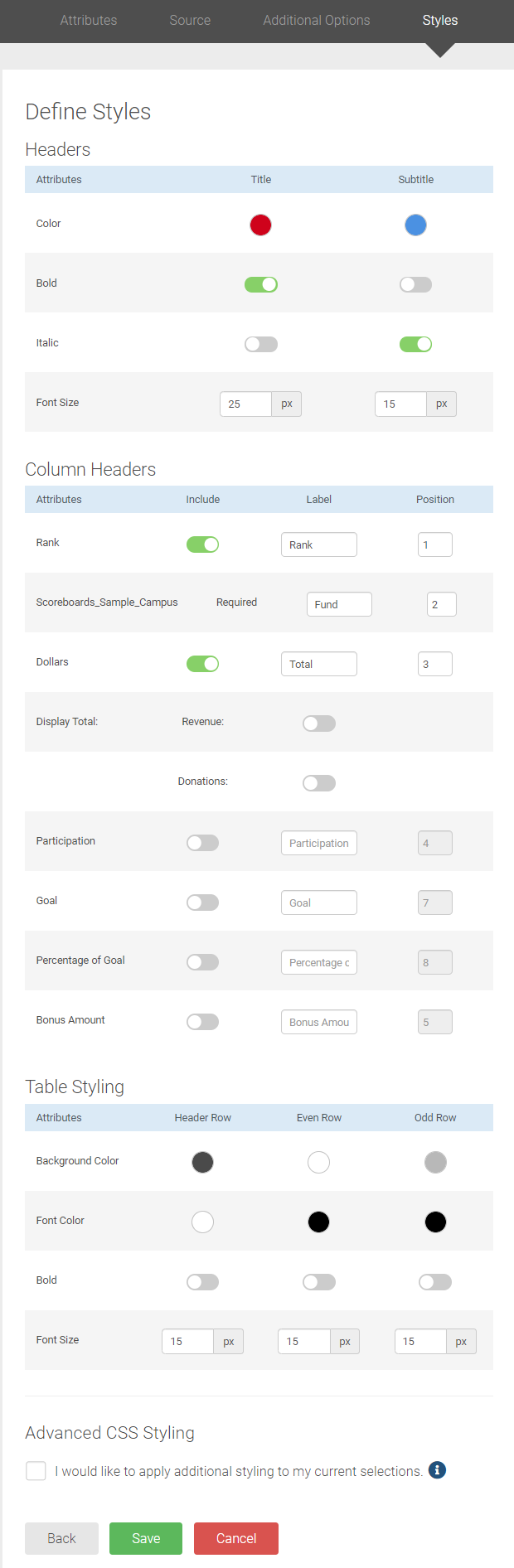
Task: Disable Italic for the Subtitle header
Action: click(x=415, y=344)
